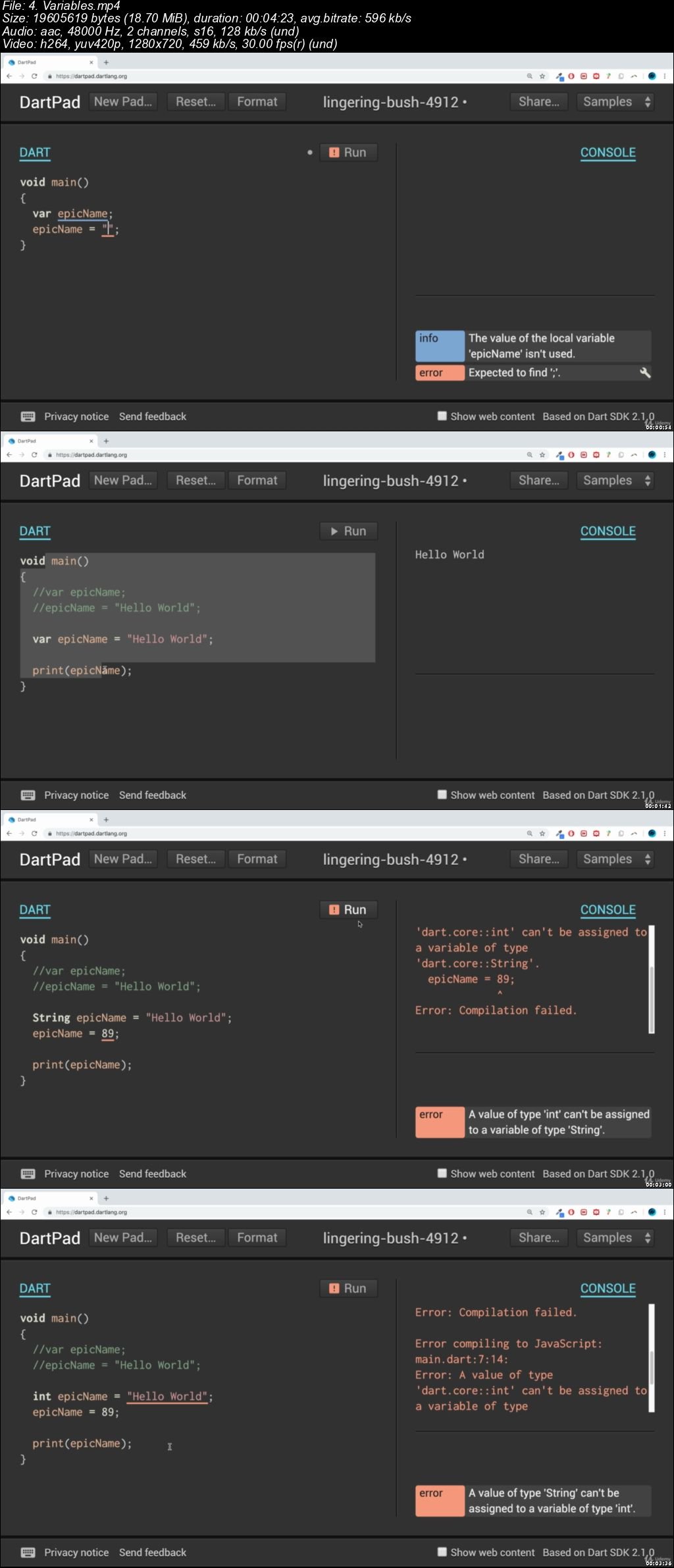Open the Send feedback link in the 00:01:42 frame
The image size is (674, 1568).
pos(153,795)
